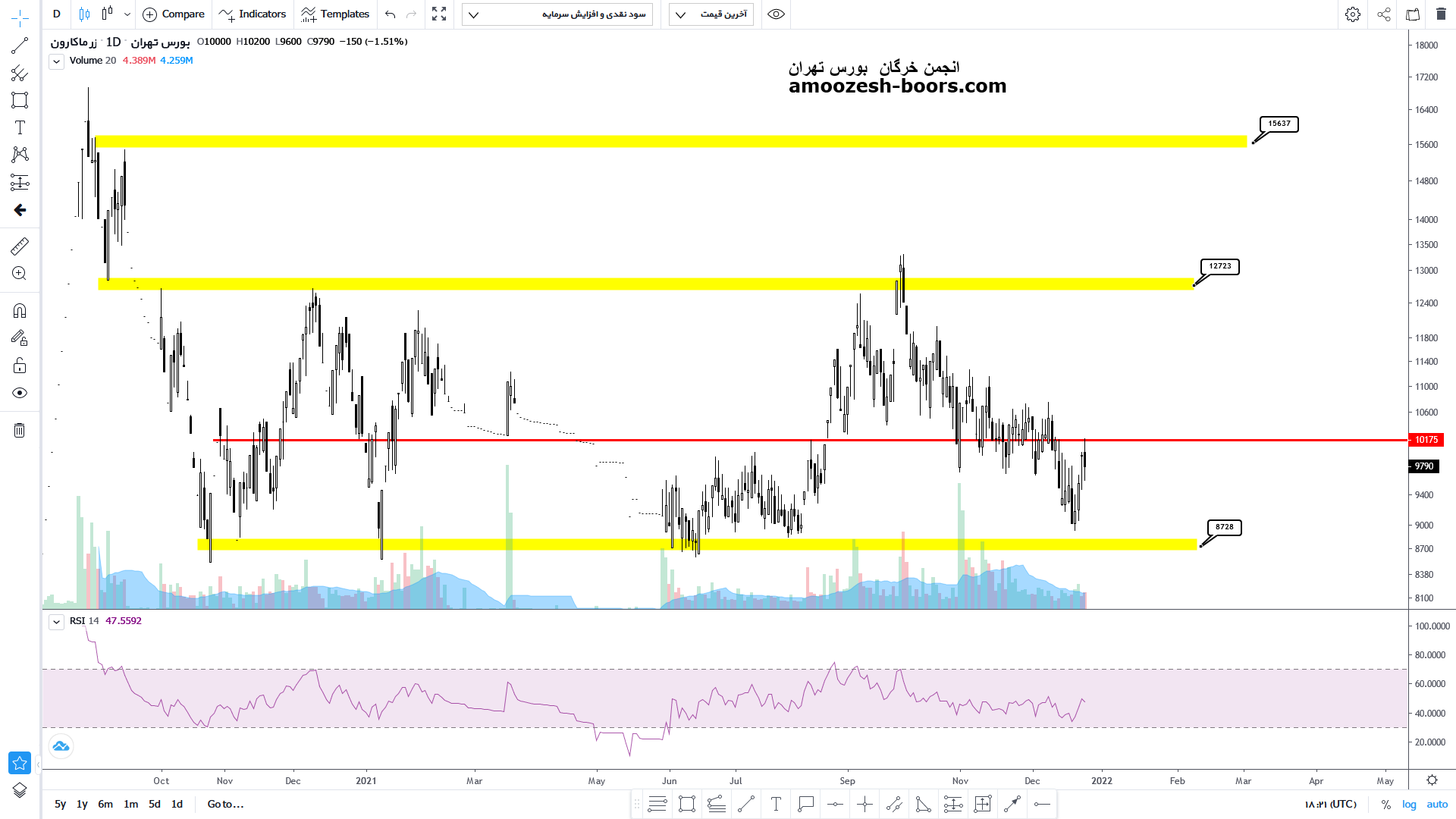This screenshot has height=819, width=1456.
Task: Collapse the Volume indicator legend
Action: tap(57, 61)
